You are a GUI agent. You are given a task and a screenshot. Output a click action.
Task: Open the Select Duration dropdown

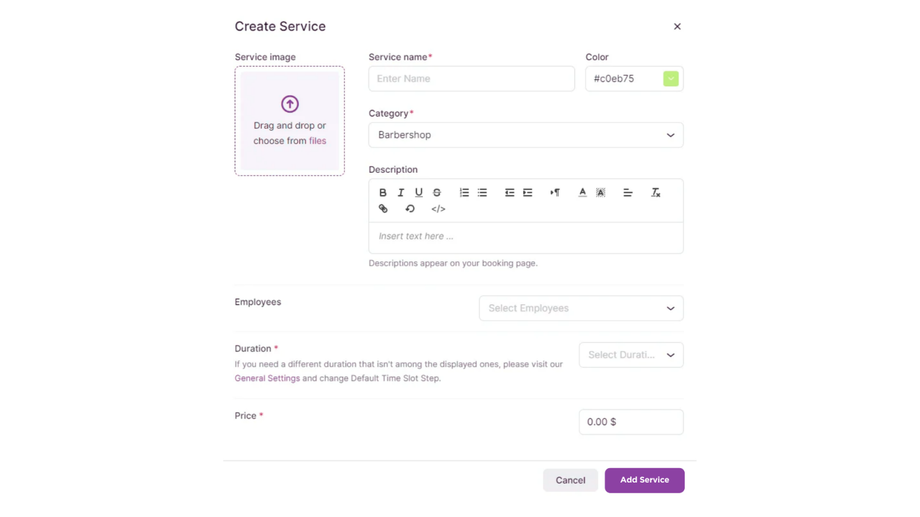(631, 355)
